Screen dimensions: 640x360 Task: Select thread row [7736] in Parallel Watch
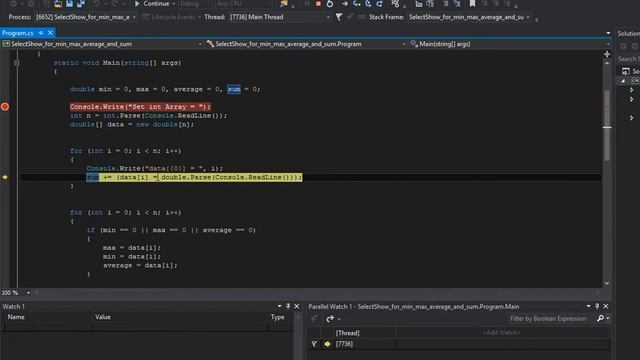coord(459,344)
